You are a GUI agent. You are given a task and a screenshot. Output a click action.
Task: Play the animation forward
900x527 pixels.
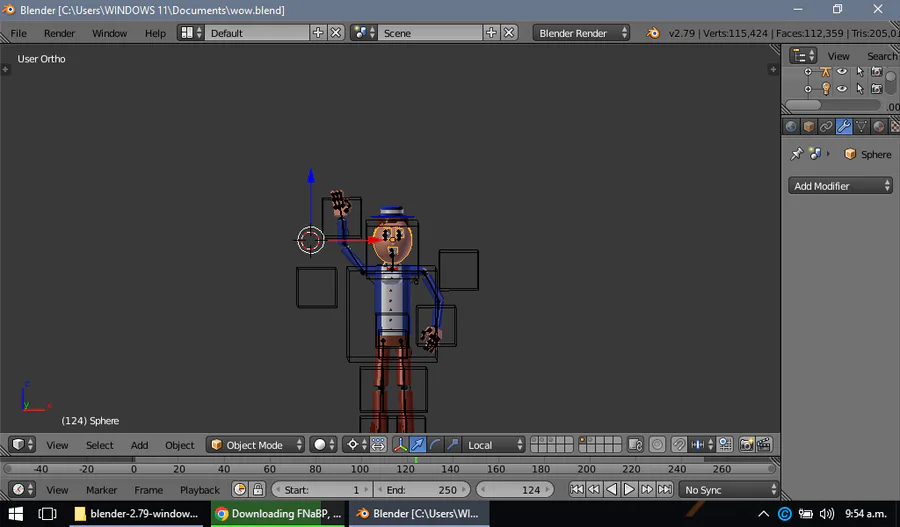[629, 490]
